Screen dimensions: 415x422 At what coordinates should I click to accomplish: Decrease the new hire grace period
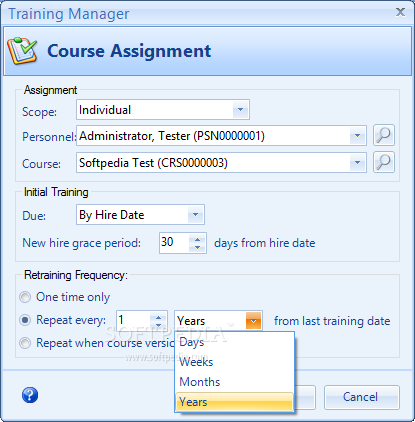click(197, 247)
